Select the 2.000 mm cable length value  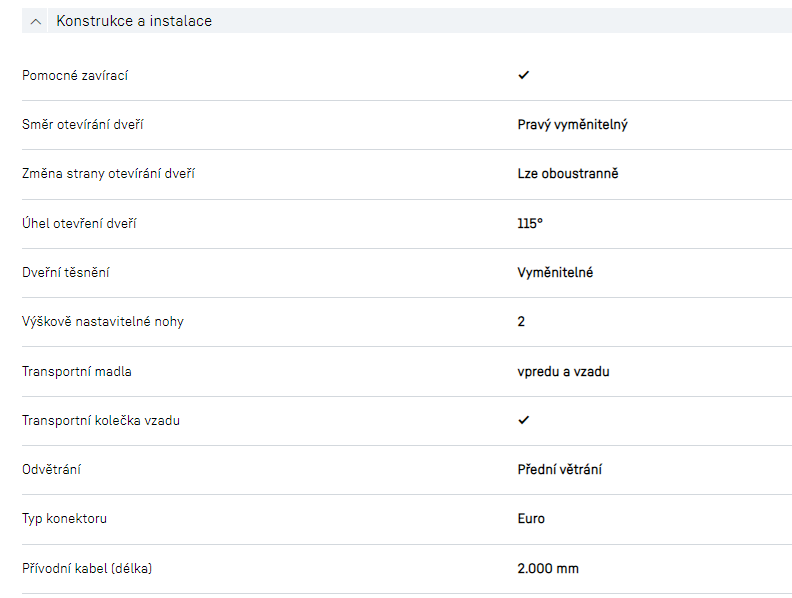(548, 569)
